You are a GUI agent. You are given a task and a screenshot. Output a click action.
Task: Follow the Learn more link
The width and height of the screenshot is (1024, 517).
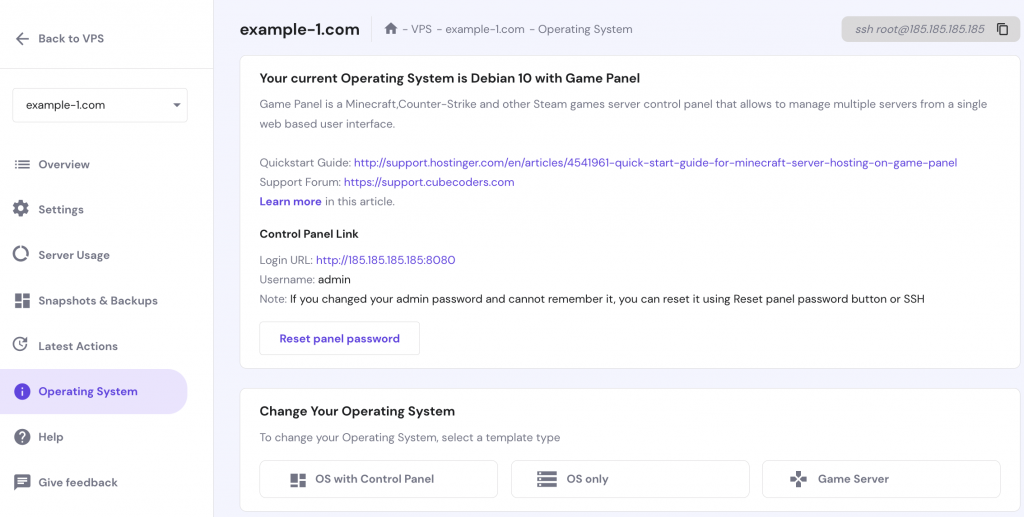click(x=290, y=201)
